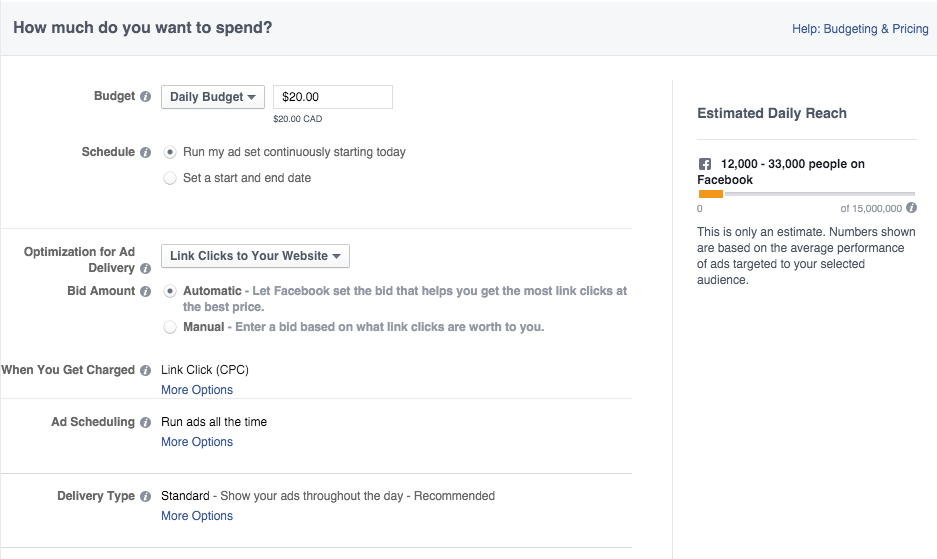
Task: Click the info icon beside 15,000,000 reach
Action: coord(911,208)
